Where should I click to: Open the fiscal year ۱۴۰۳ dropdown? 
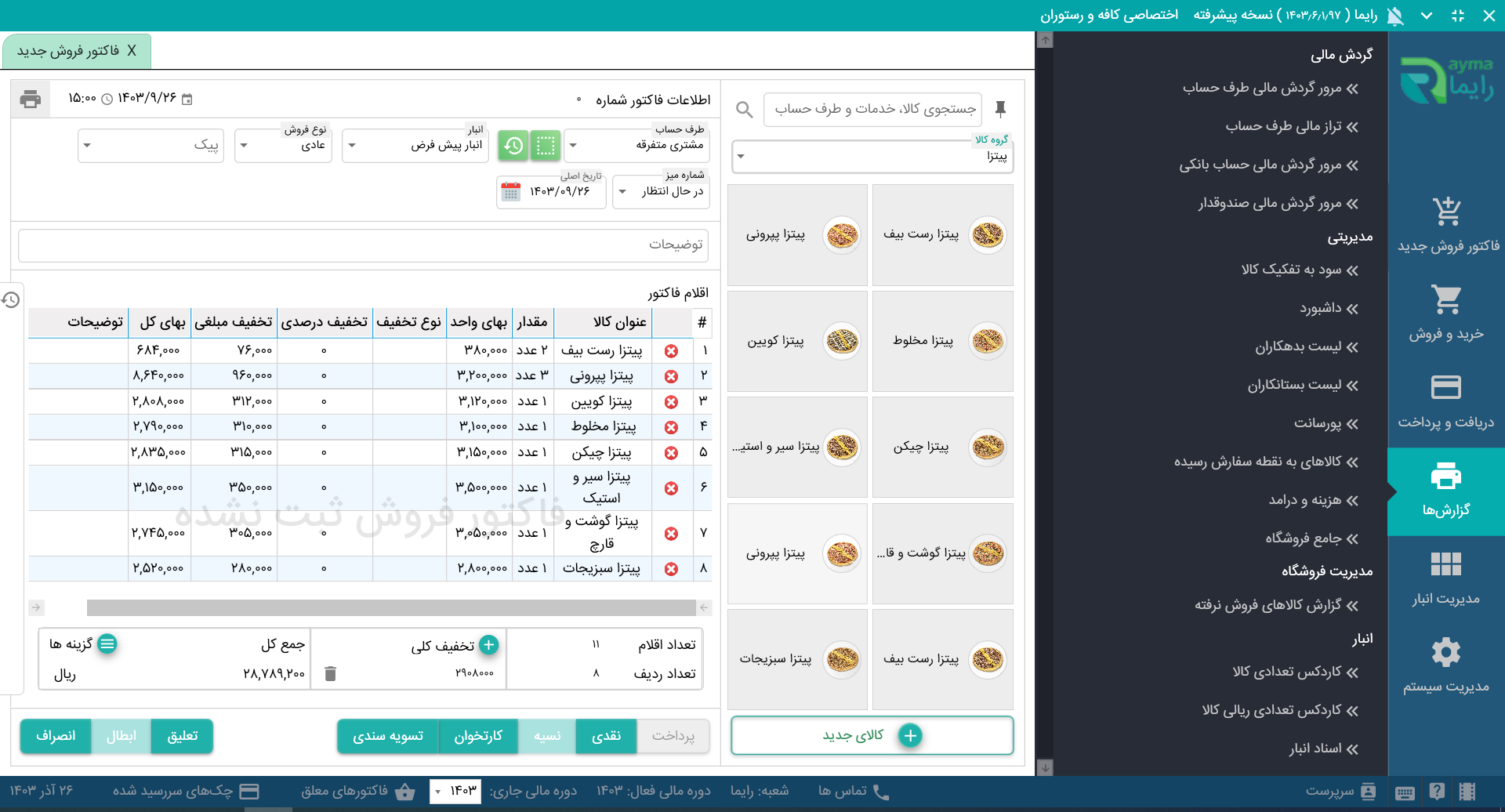point(437,792)
